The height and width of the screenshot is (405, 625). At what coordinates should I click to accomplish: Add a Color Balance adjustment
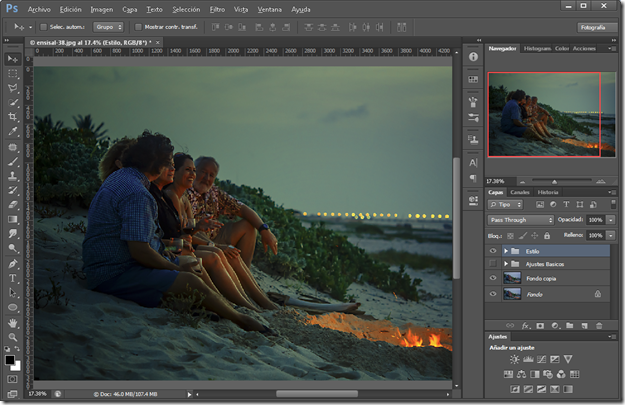521,374
